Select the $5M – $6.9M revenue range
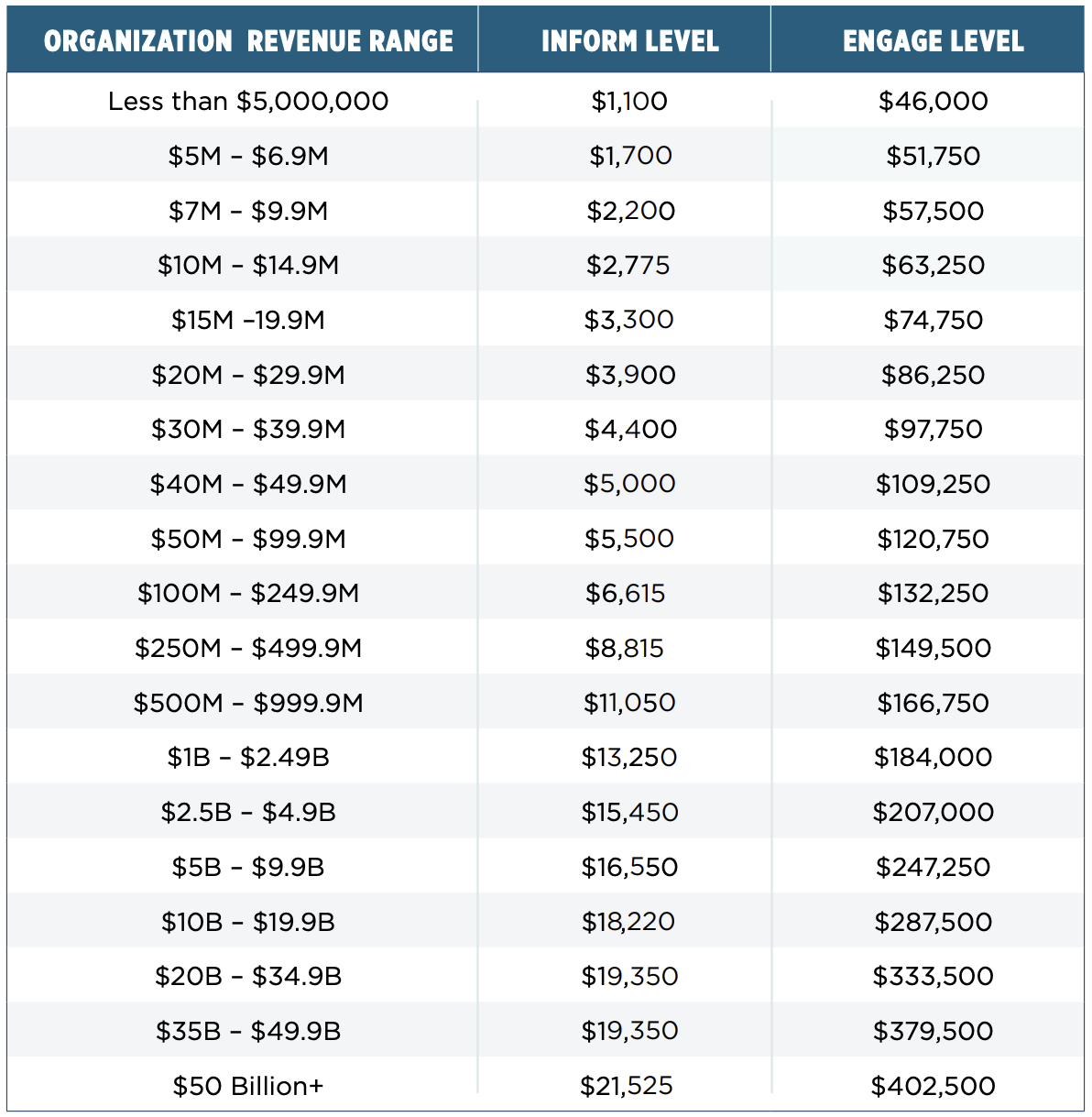Viewport: 1092px width, 1117px height. click(x=248, y=156)
